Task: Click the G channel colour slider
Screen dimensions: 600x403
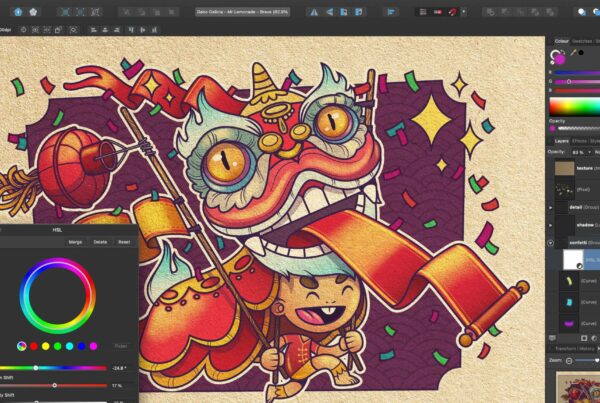Action: [577, 82]
